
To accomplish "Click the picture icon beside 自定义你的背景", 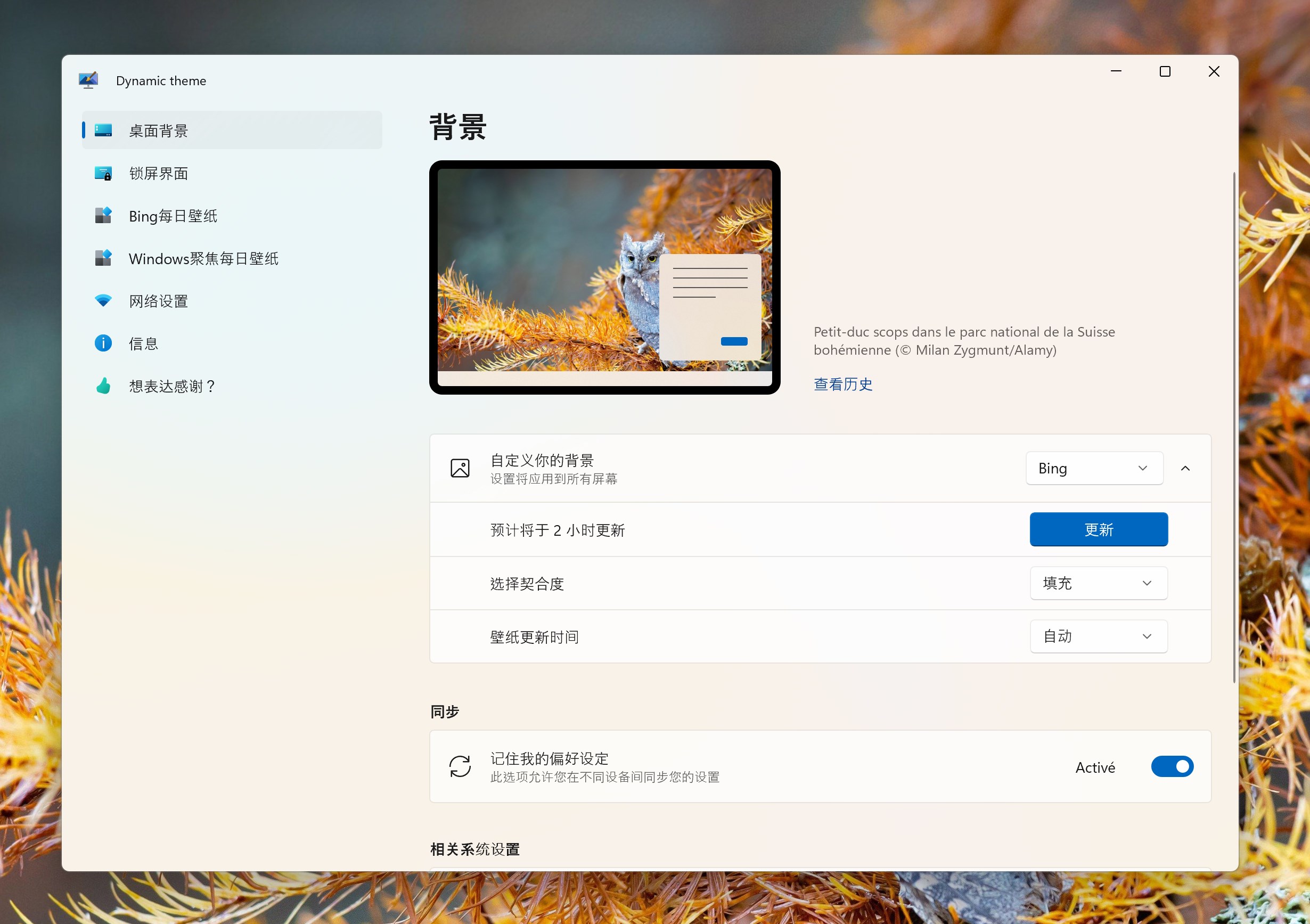I will pyautogui.click(x=460, y=468).
